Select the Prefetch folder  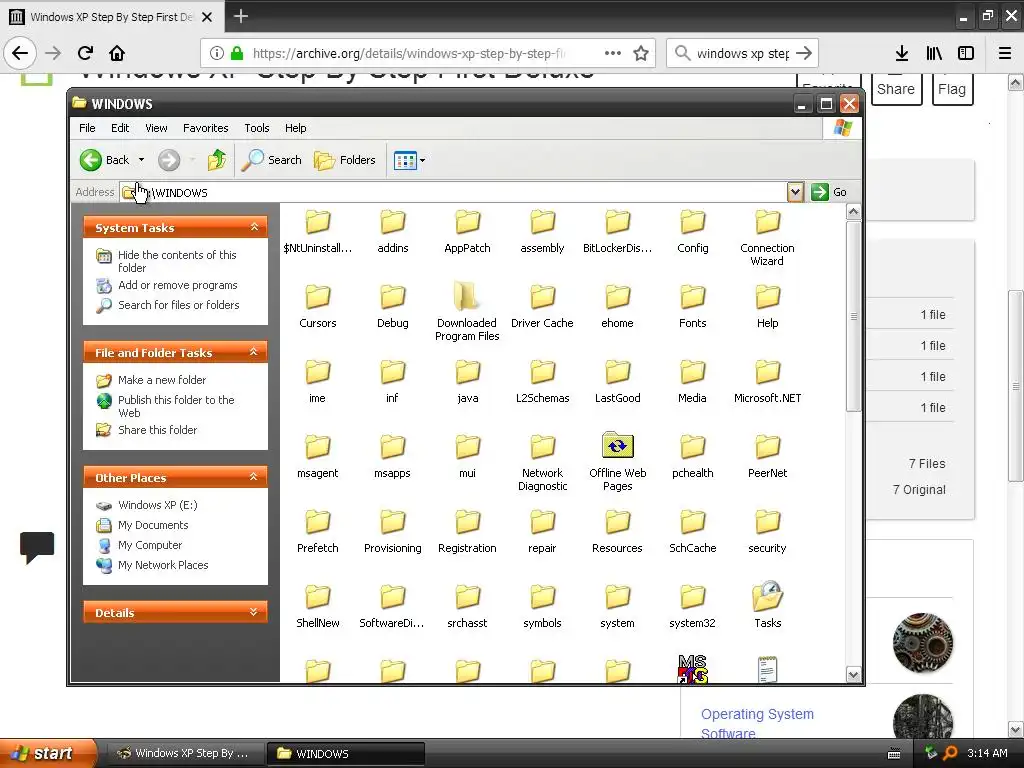[x=317, y=531]
